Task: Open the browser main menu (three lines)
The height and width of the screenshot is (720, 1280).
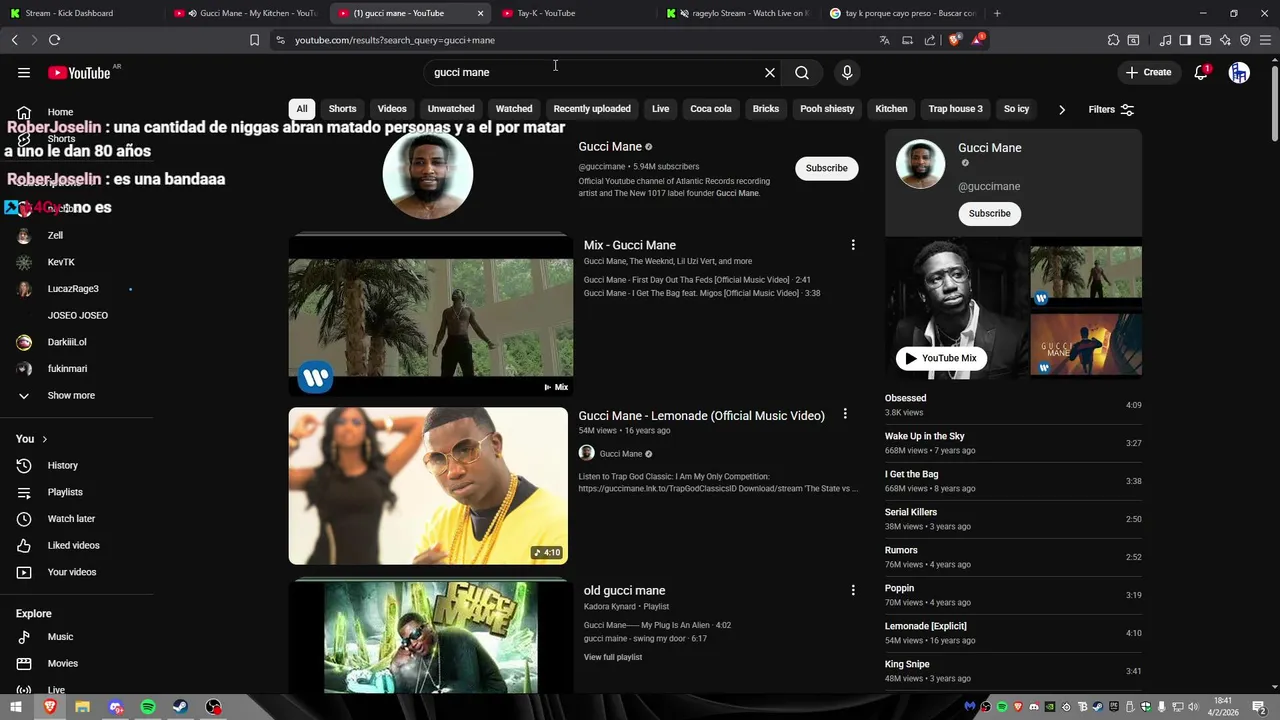Action: click(x=1265, y=40)
